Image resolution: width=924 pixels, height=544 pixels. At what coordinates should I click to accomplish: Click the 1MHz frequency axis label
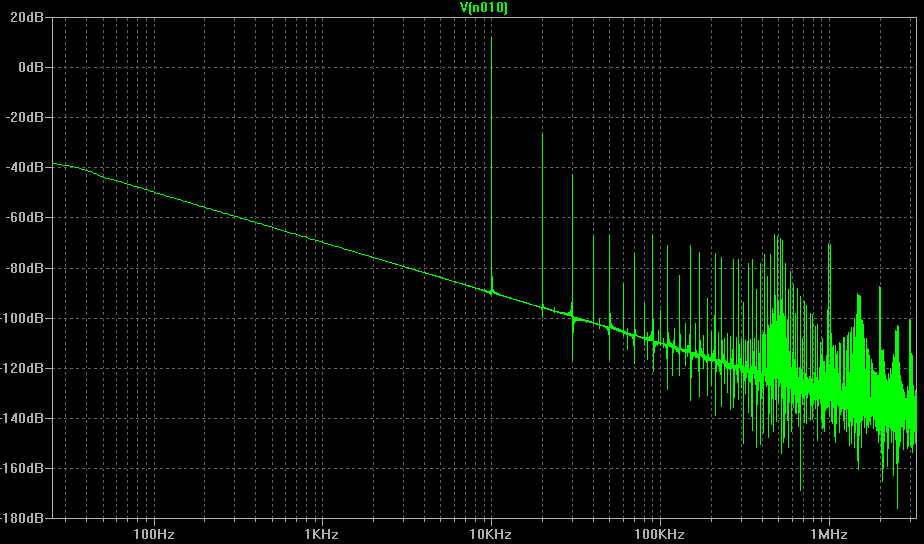click(829, 535)
